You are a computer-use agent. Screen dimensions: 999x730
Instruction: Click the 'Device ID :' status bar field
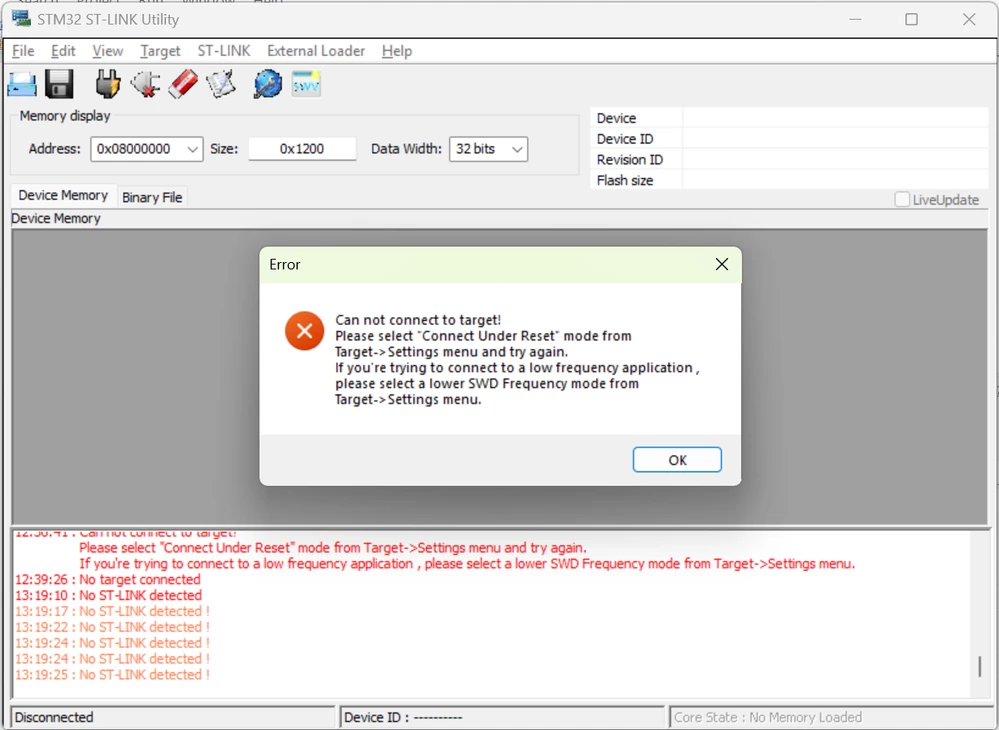502,717
